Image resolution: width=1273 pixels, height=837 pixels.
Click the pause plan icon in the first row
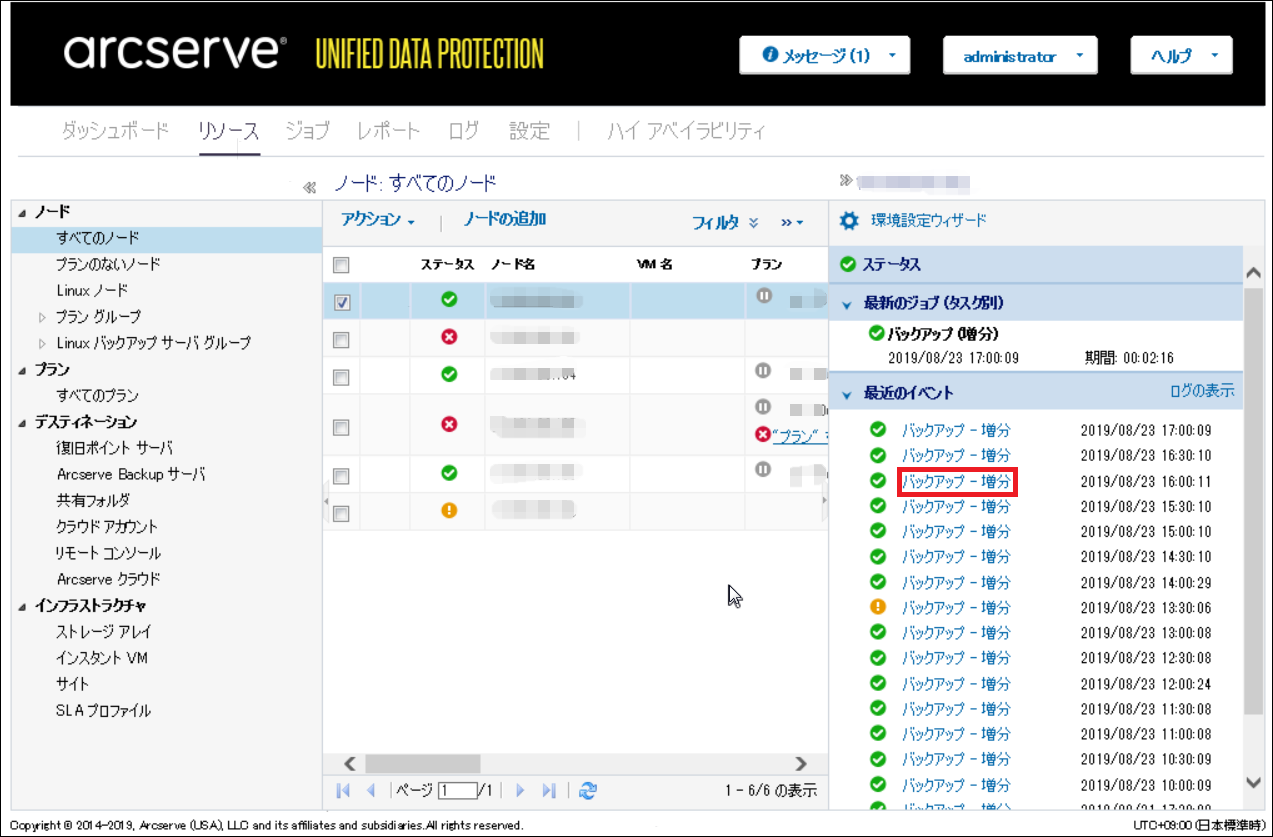coord(764,296)
